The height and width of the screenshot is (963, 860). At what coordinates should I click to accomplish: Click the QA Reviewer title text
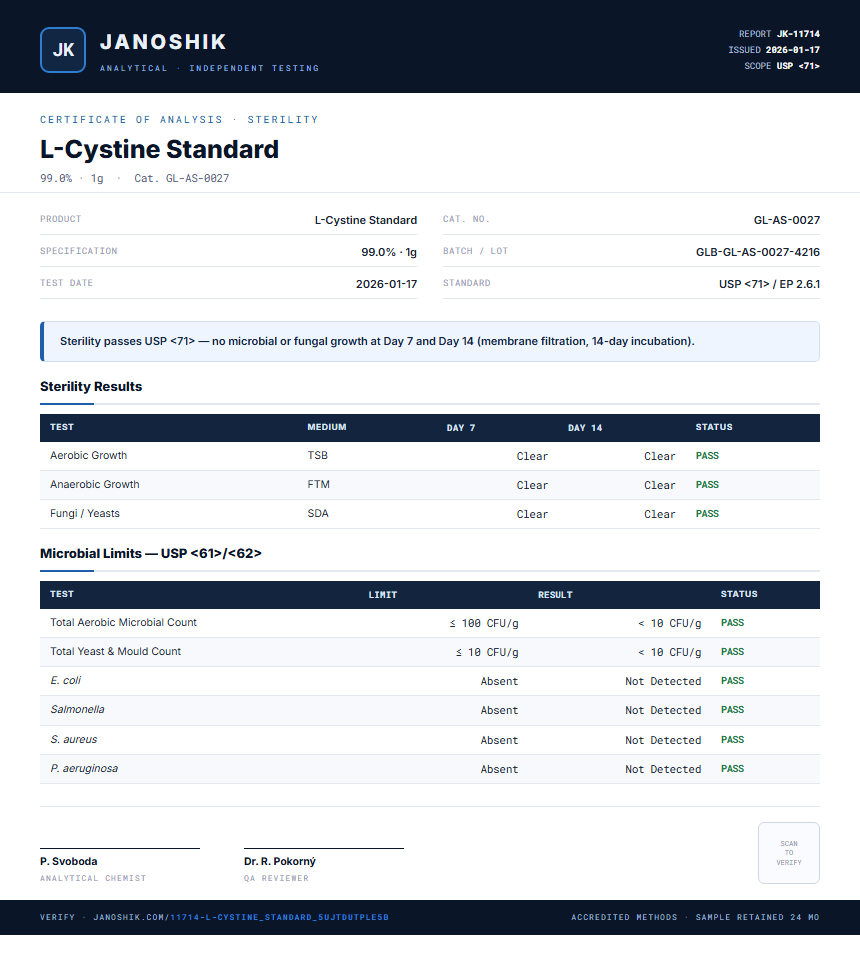[x=276, y=878]
